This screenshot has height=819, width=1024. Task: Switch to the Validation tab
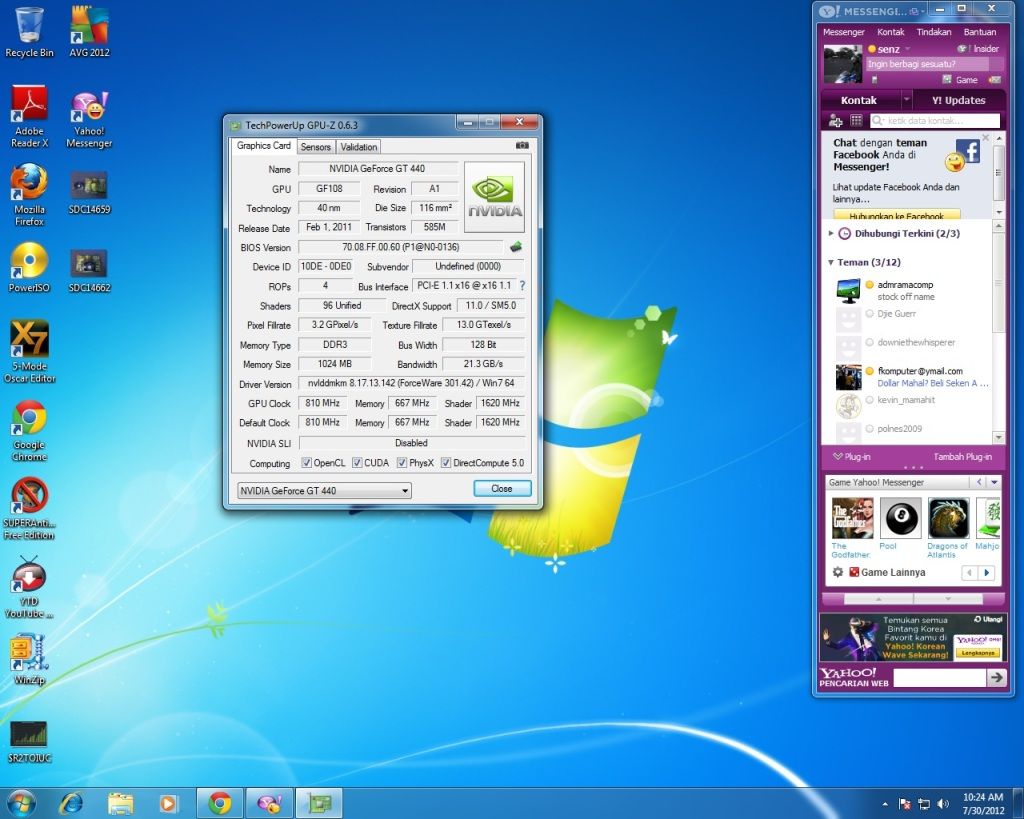click(359, 147)
